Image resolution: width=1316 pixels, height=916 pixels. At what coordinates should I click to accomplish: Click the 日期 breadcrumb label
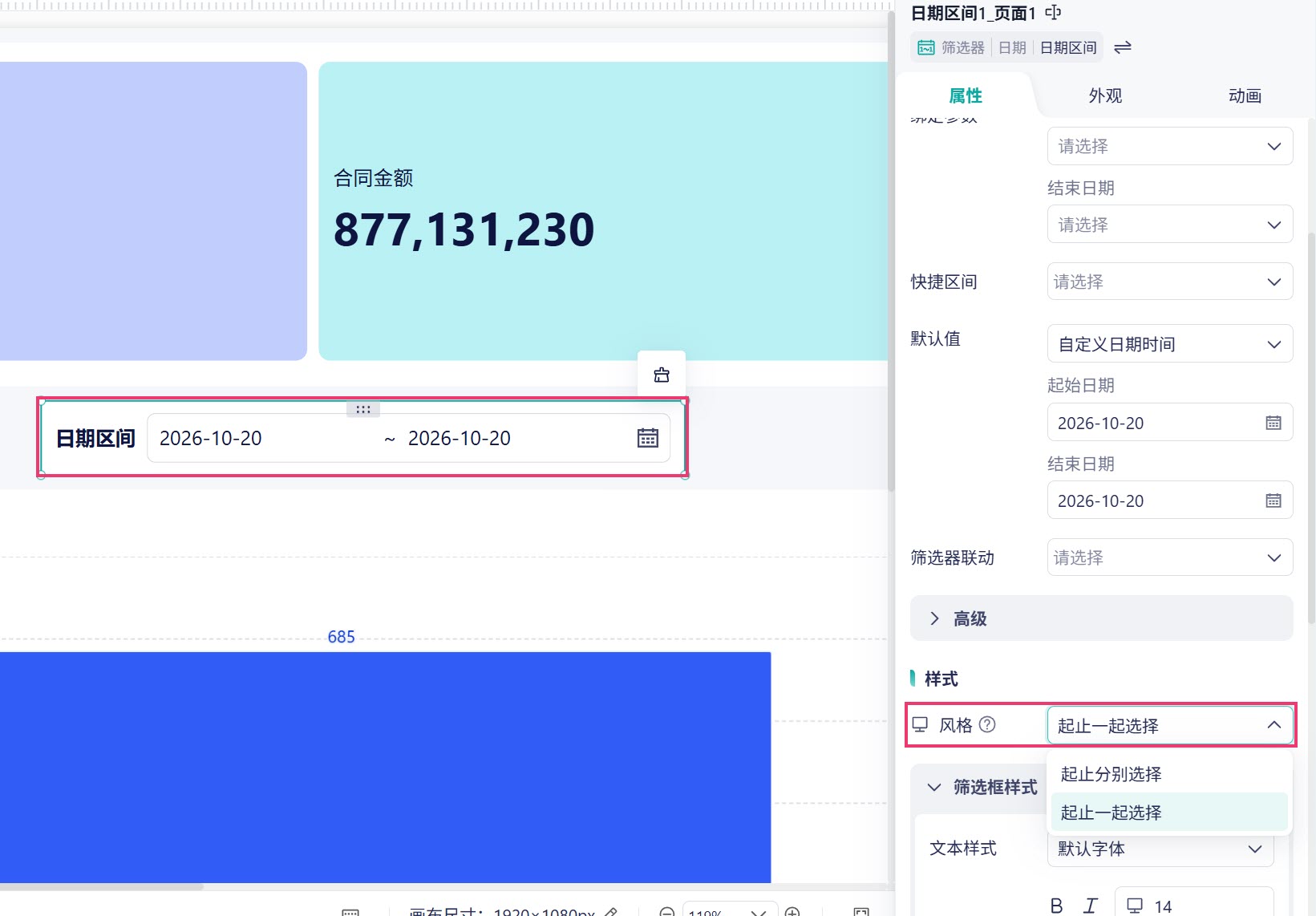pos(1012,47)
